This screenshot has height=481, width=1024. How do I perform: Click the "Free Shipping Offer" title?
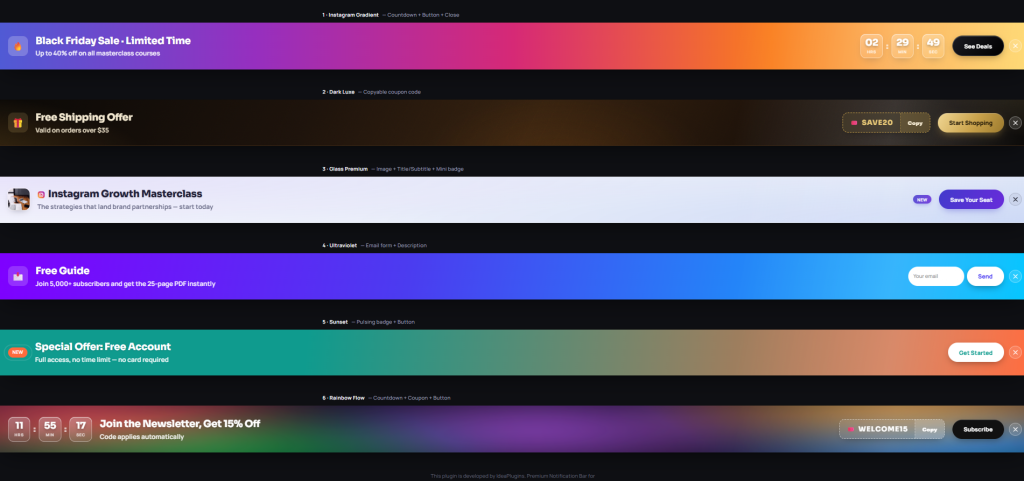point(84,117)
